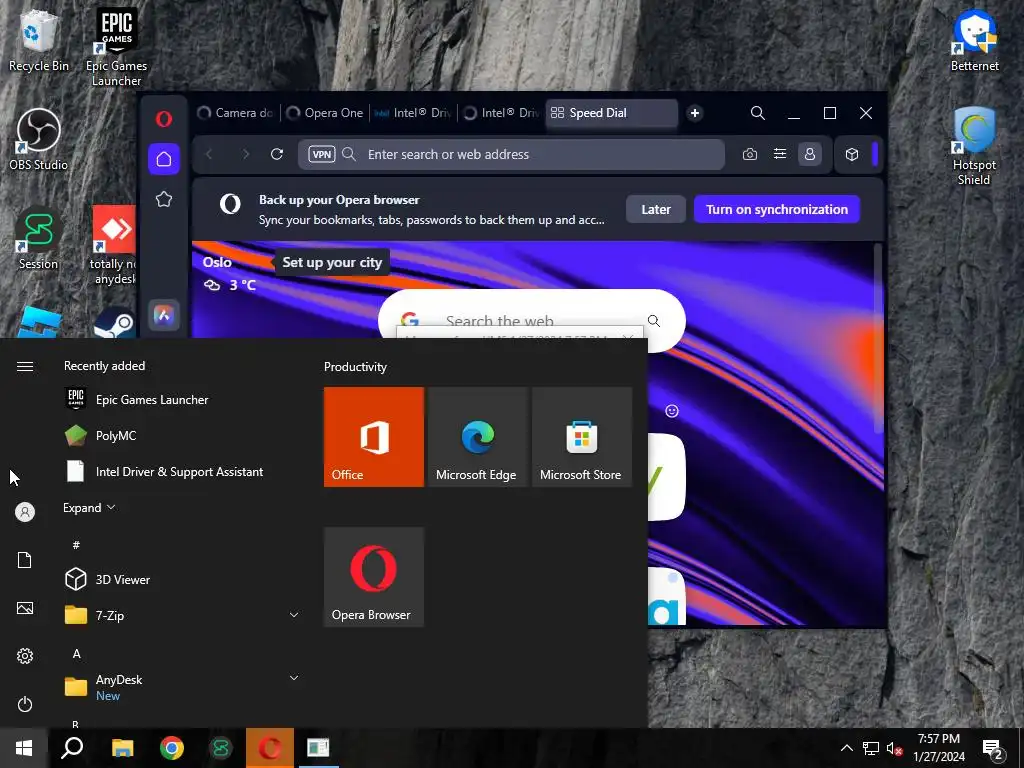The image size is (1024, 768).
Task: Select the Speed Dial tab
Action: (x=611, y=113)
